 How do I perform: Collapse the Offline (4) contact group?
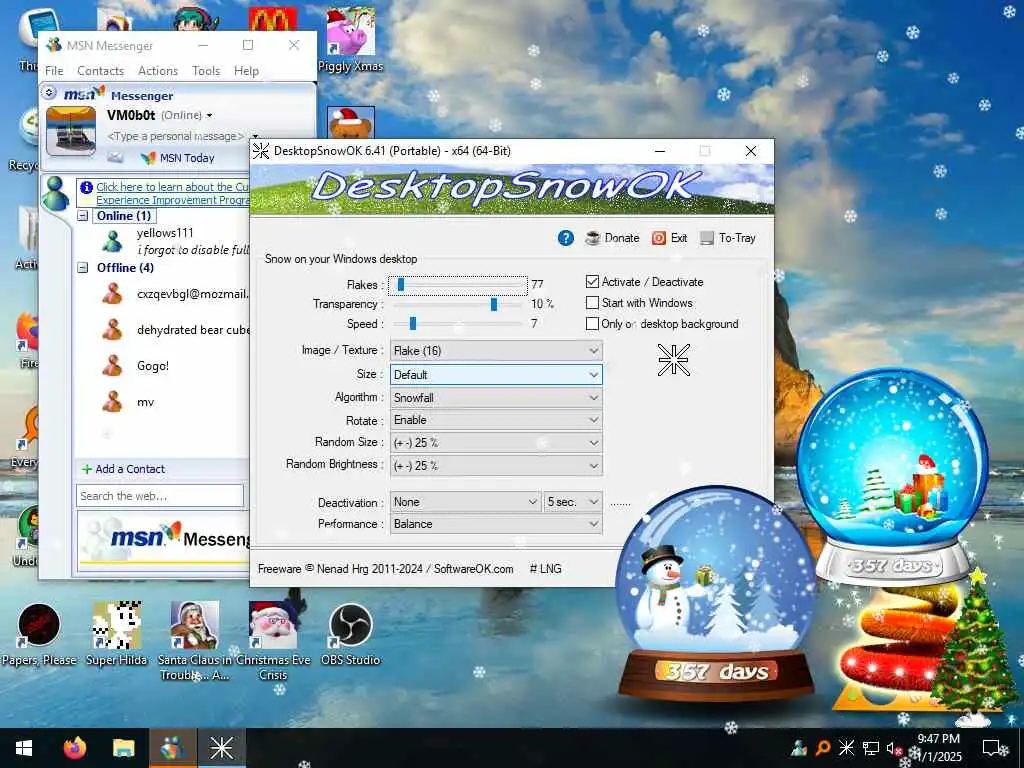[x=83, y=267]
